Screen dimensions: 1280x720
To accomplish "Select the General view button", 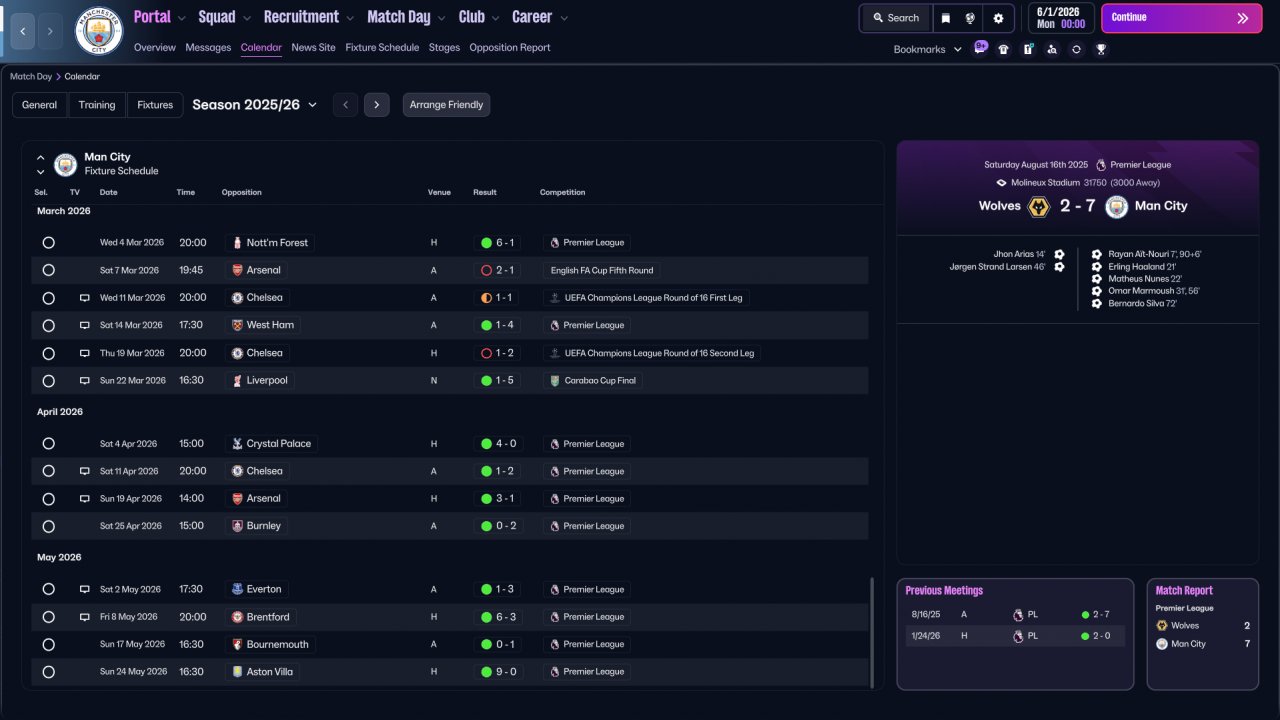I will point(40,105).
